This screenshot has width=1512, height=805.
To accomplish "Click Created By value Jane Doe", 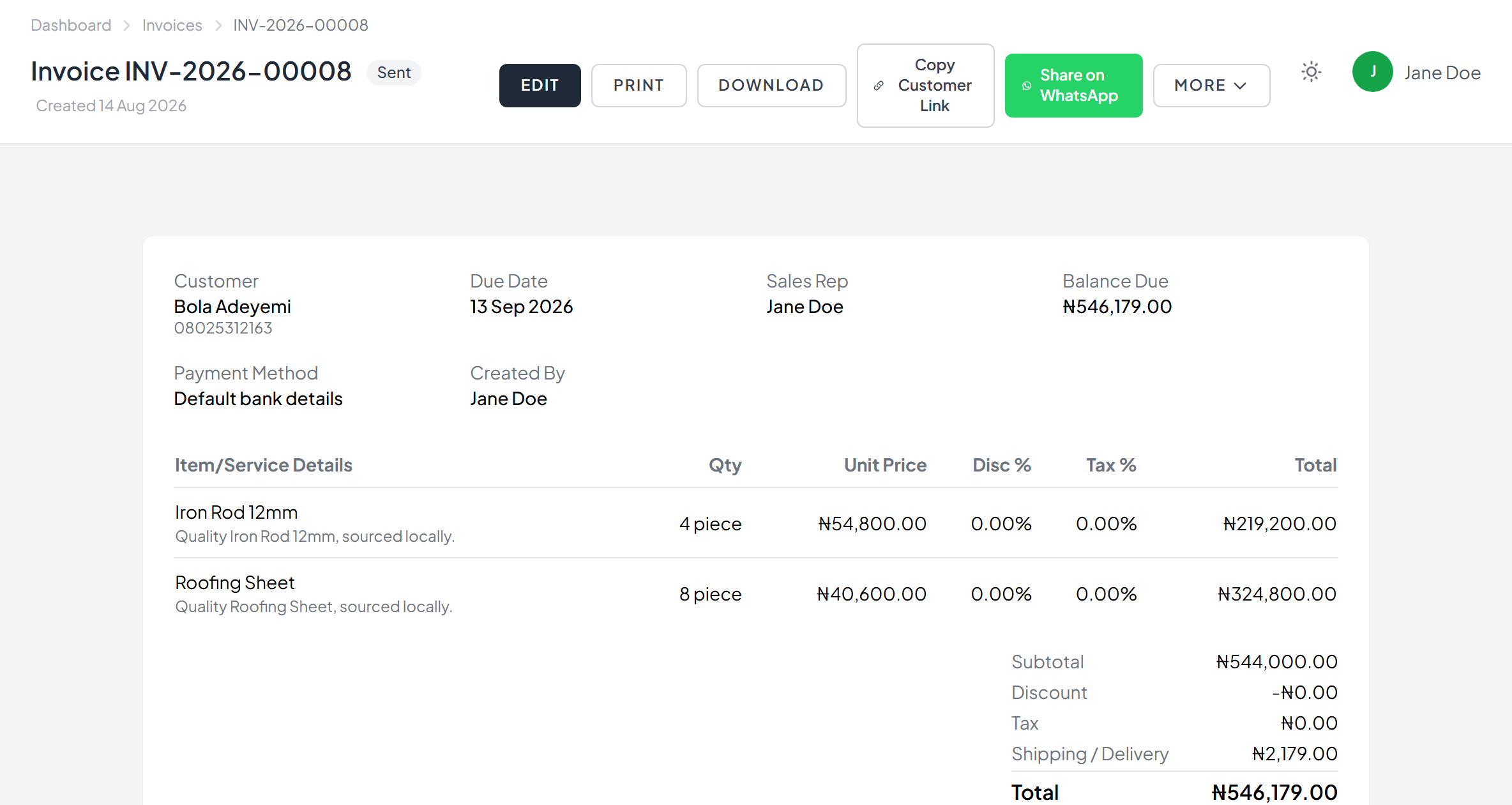I will click(x=508, y=399).
